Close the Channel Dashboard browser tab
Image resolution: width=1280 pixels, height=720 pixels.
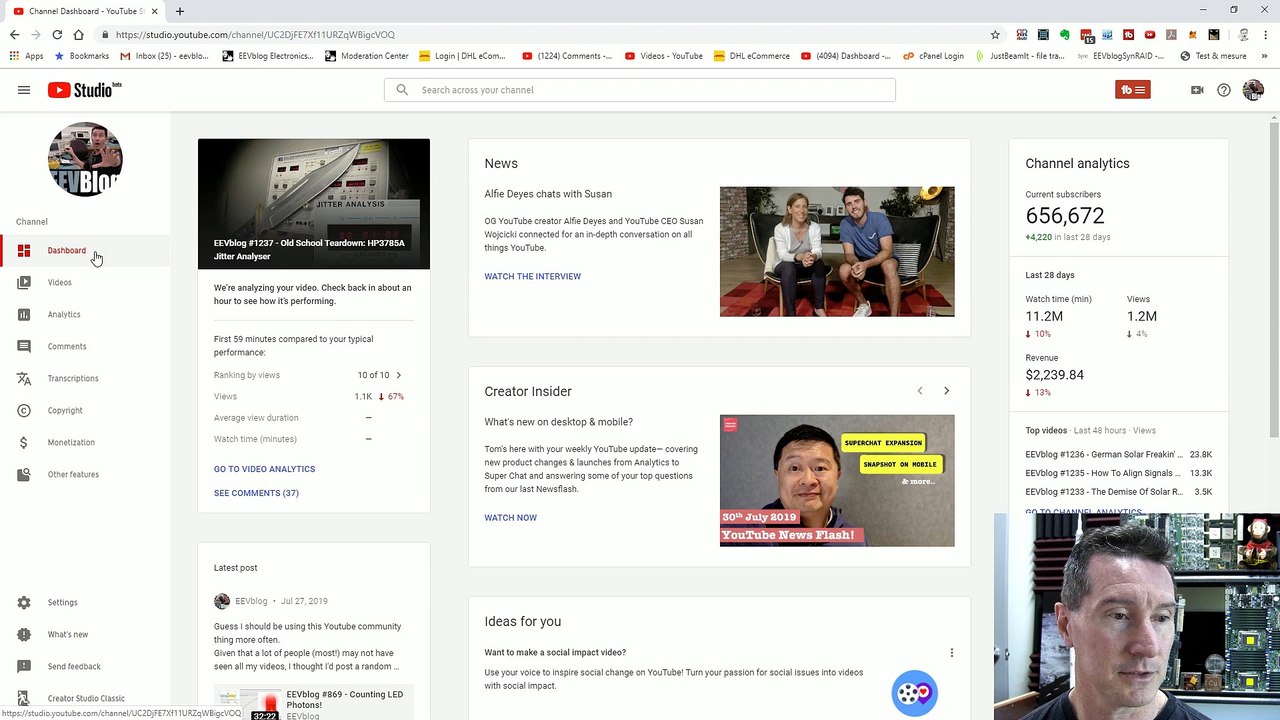point(155,11)
